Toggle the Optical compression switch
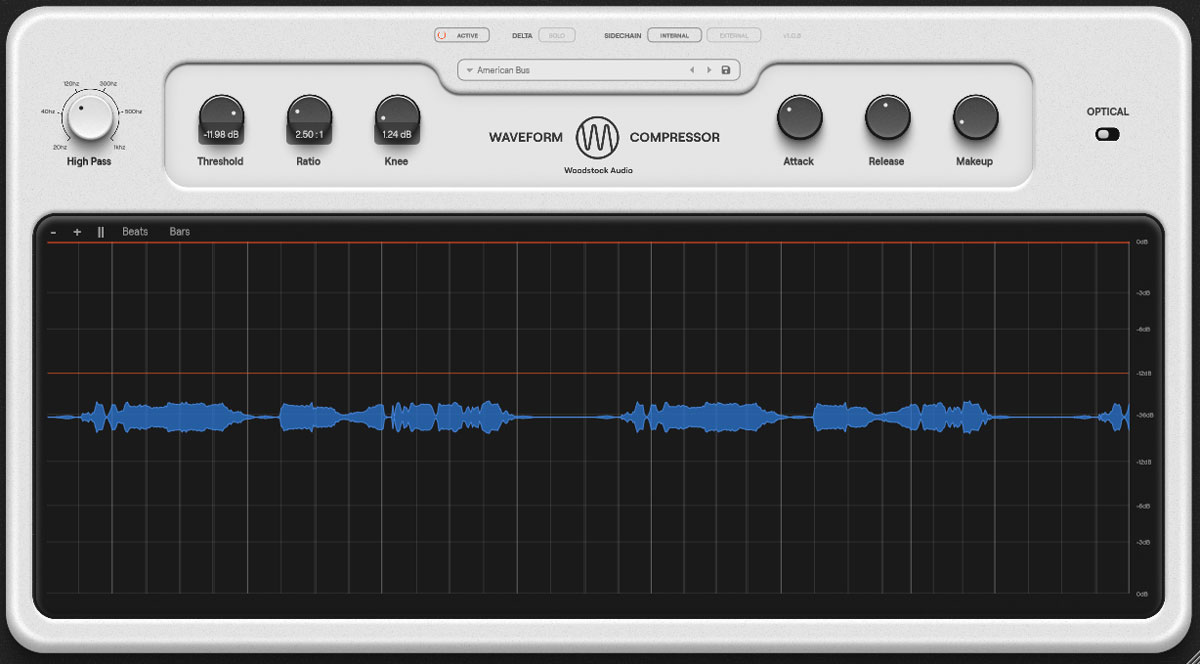 coord(1106,133)
